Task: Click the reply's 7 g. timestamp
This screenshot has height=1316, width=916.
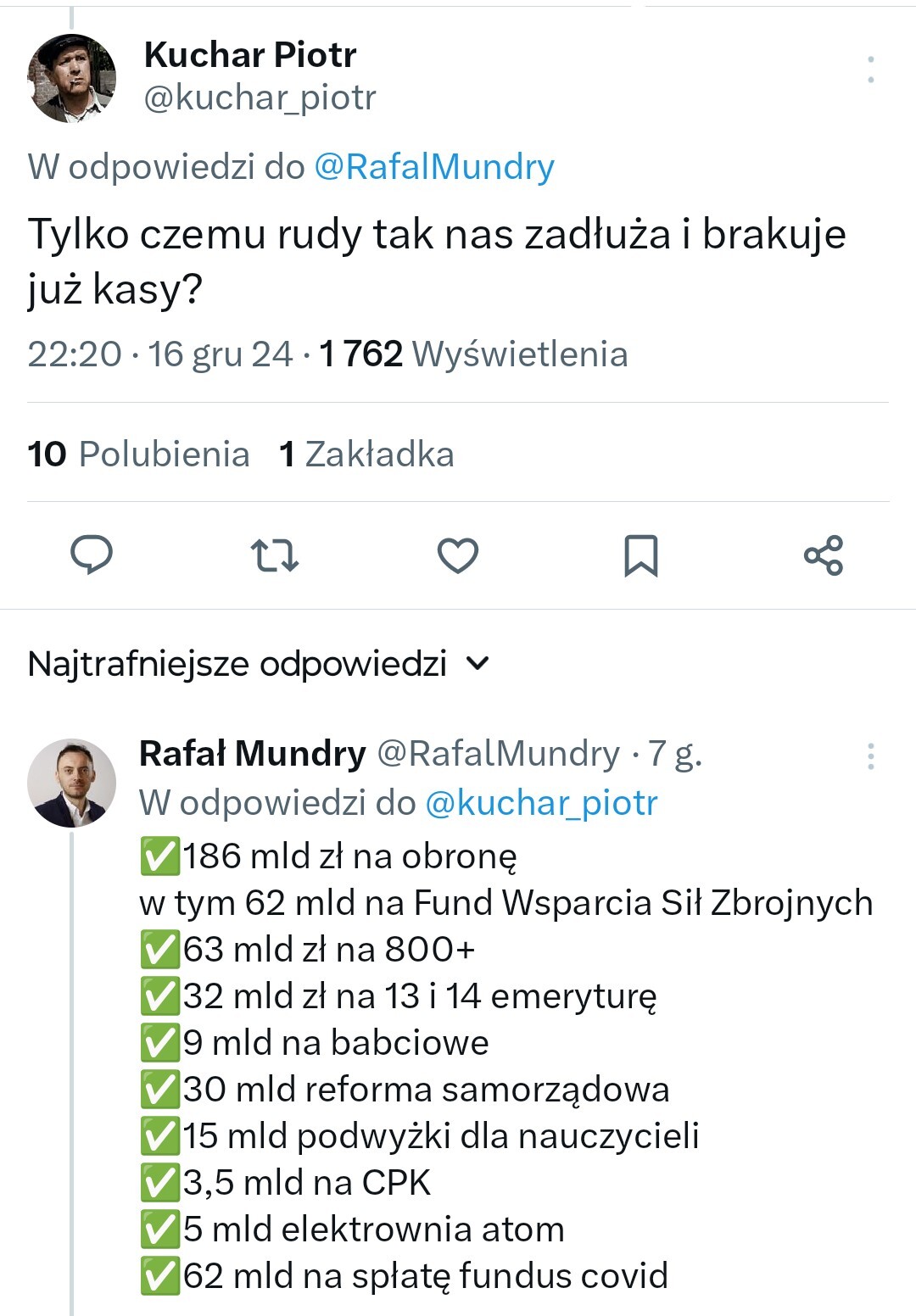Action: tap(675, 753)
